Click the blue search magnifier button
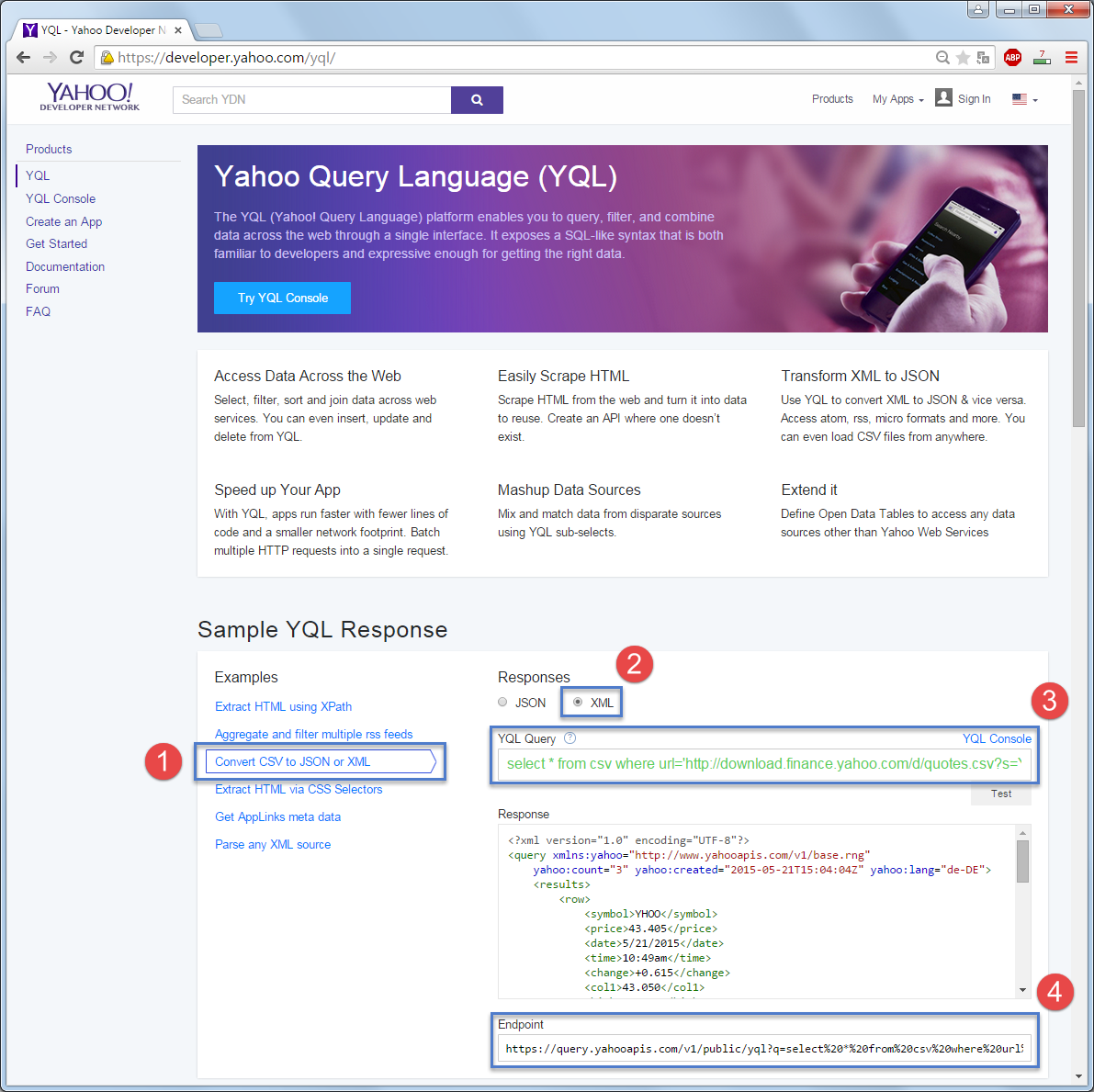Image resolution: width=1094 pixels, height=1092 pixels. 477,100
